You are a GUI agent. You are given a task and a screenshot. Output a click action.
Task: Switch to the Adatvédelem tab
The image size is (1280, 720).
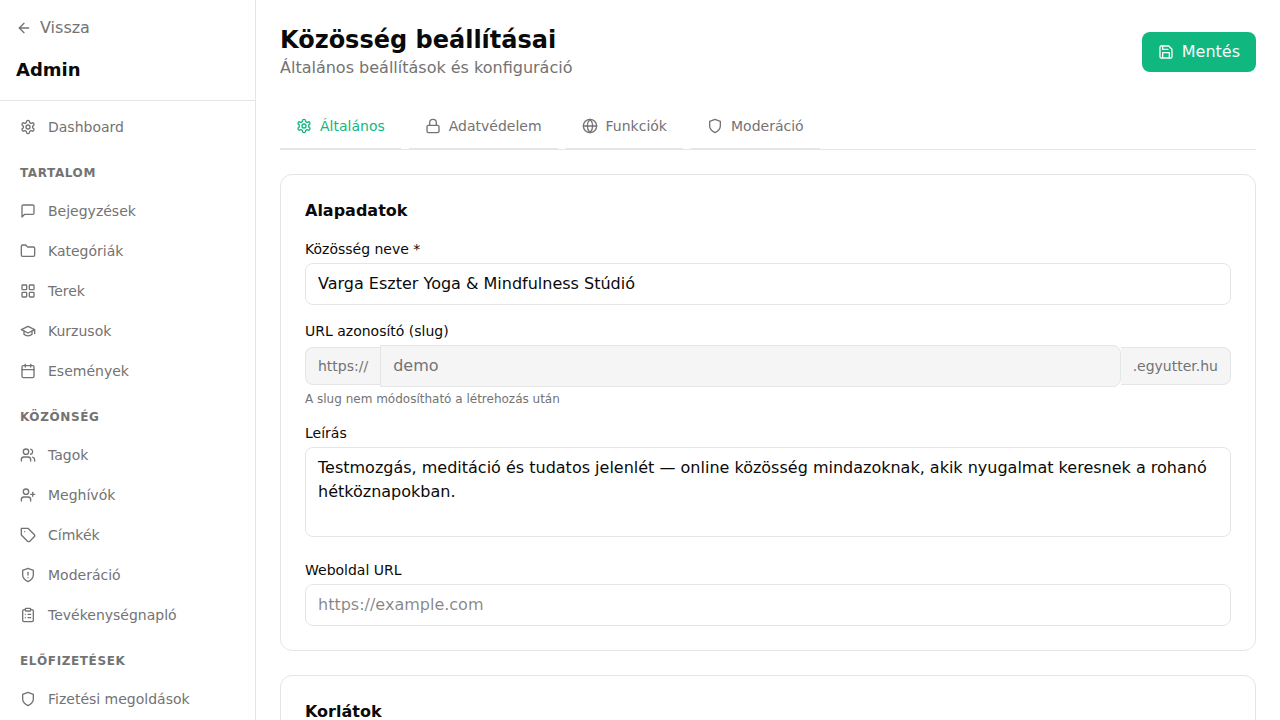[x=483, y=126]
